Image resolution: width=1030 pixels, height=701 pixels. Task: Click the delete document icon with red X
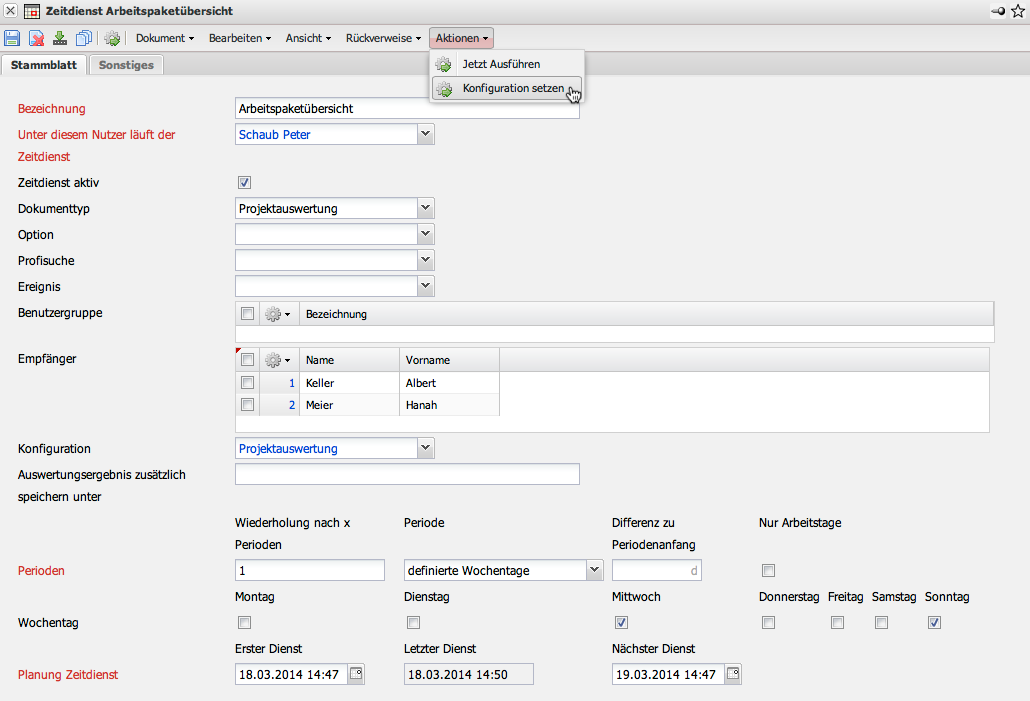pos(36,38)
